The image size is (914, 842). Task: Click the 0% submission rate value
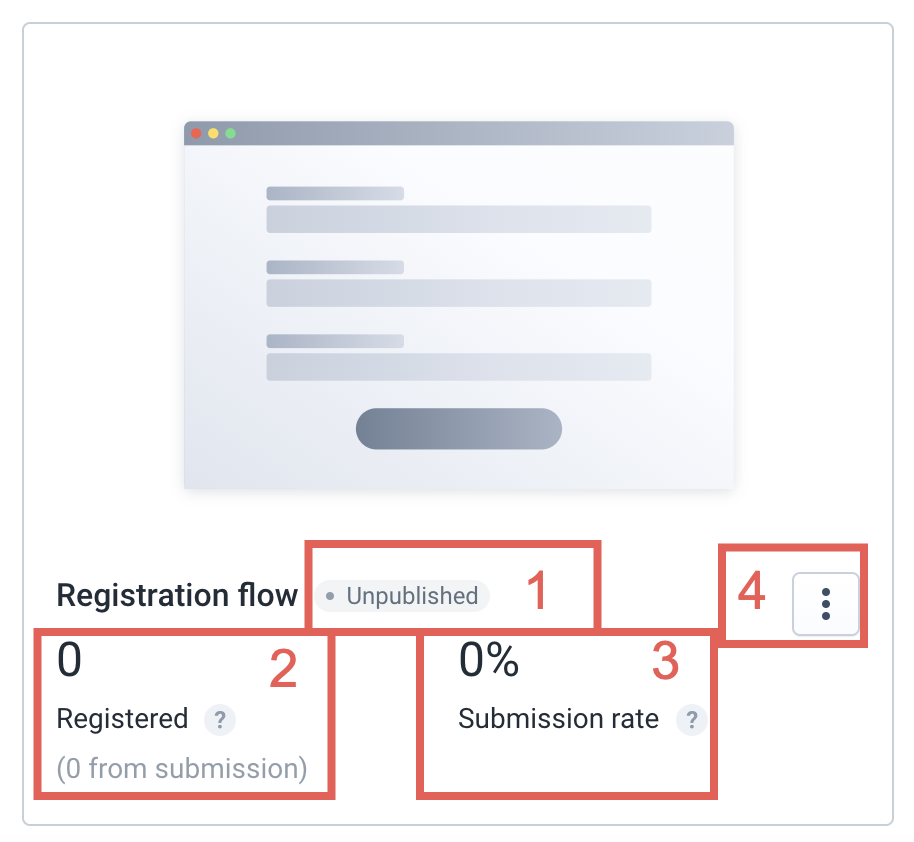click(x=488, y=659)
